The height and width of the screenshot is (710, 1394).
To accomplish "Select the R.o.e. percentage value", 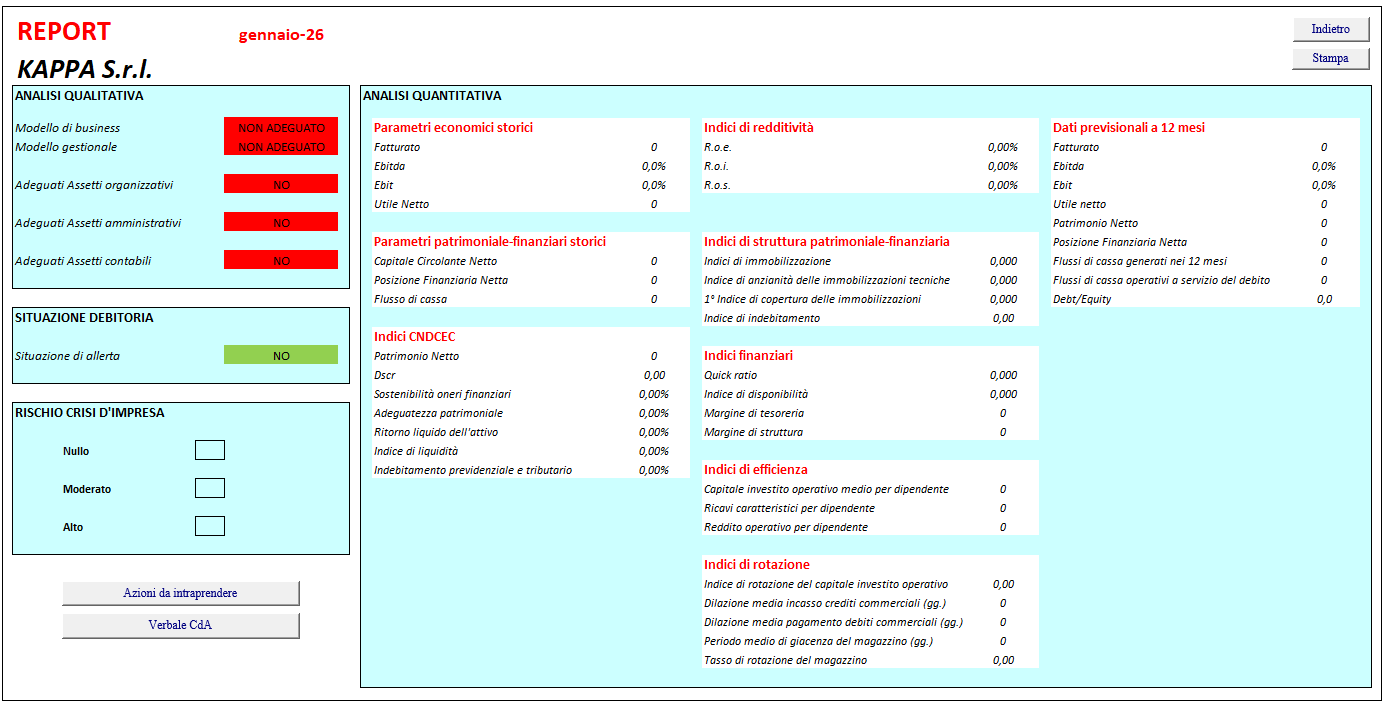I will (x=1002, y=147).
